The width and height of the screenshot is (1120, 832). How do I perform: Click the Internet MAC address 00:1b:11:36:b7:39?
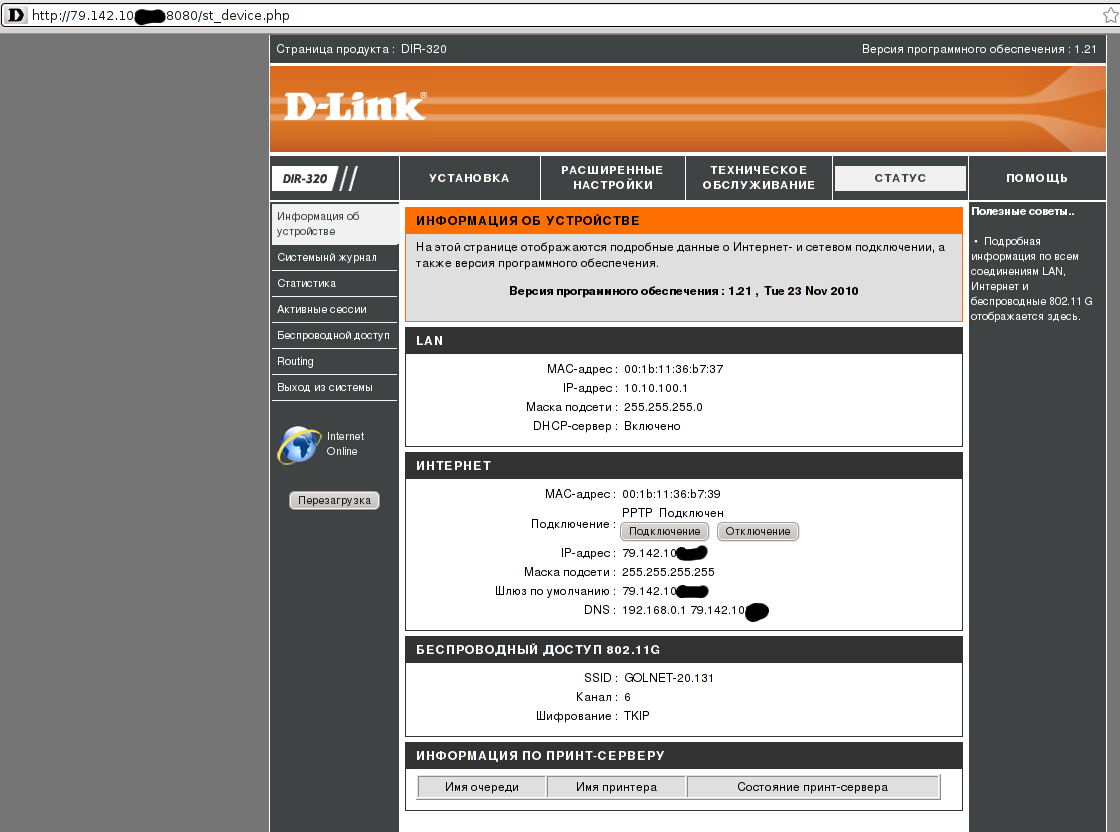pyautogui.click(x=671, y=494)
